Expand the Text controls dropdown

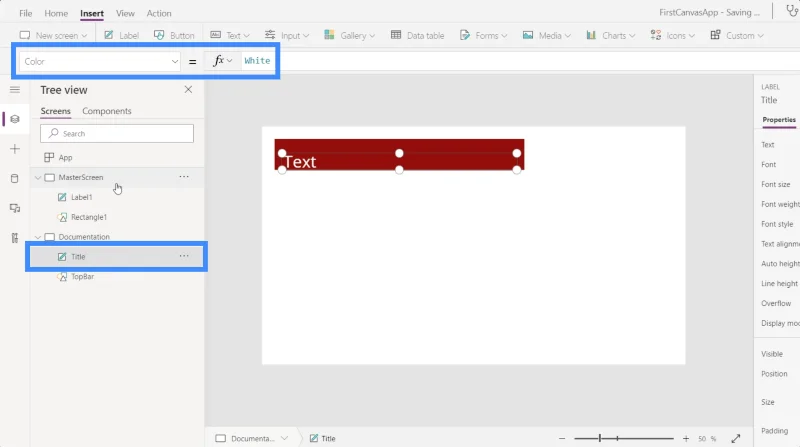(x=230, y=35)
